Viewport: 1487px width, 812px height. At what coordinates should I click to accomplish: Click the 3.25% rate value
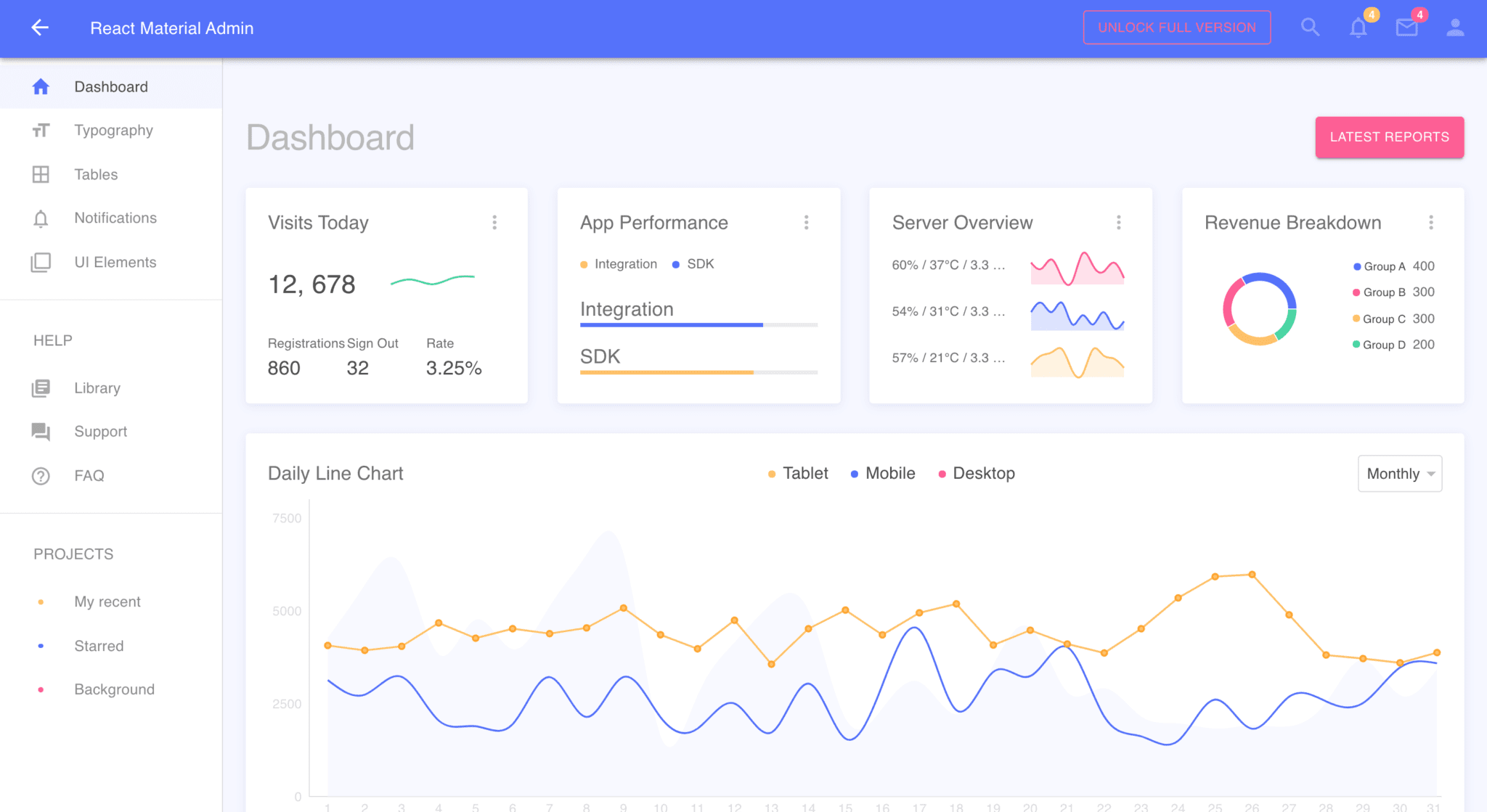[x=454, y=369]
